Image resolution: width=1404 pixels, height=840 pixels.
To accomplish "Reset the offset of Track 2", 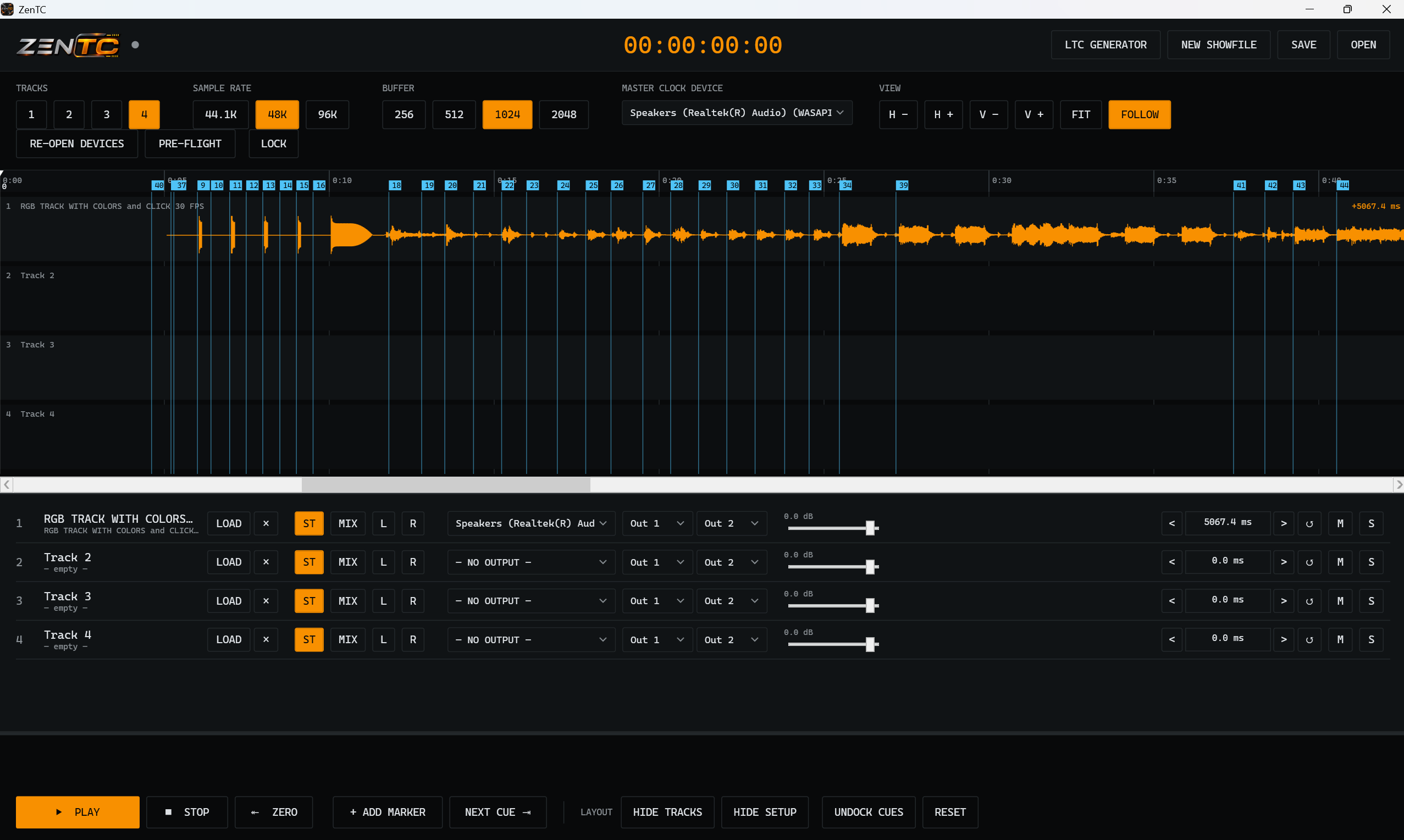I will point(1309,562).
